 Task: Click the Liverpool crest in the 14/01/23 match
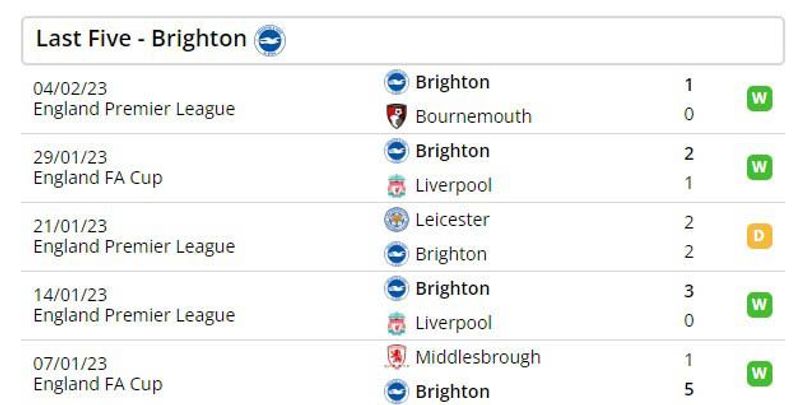(396, 323)
